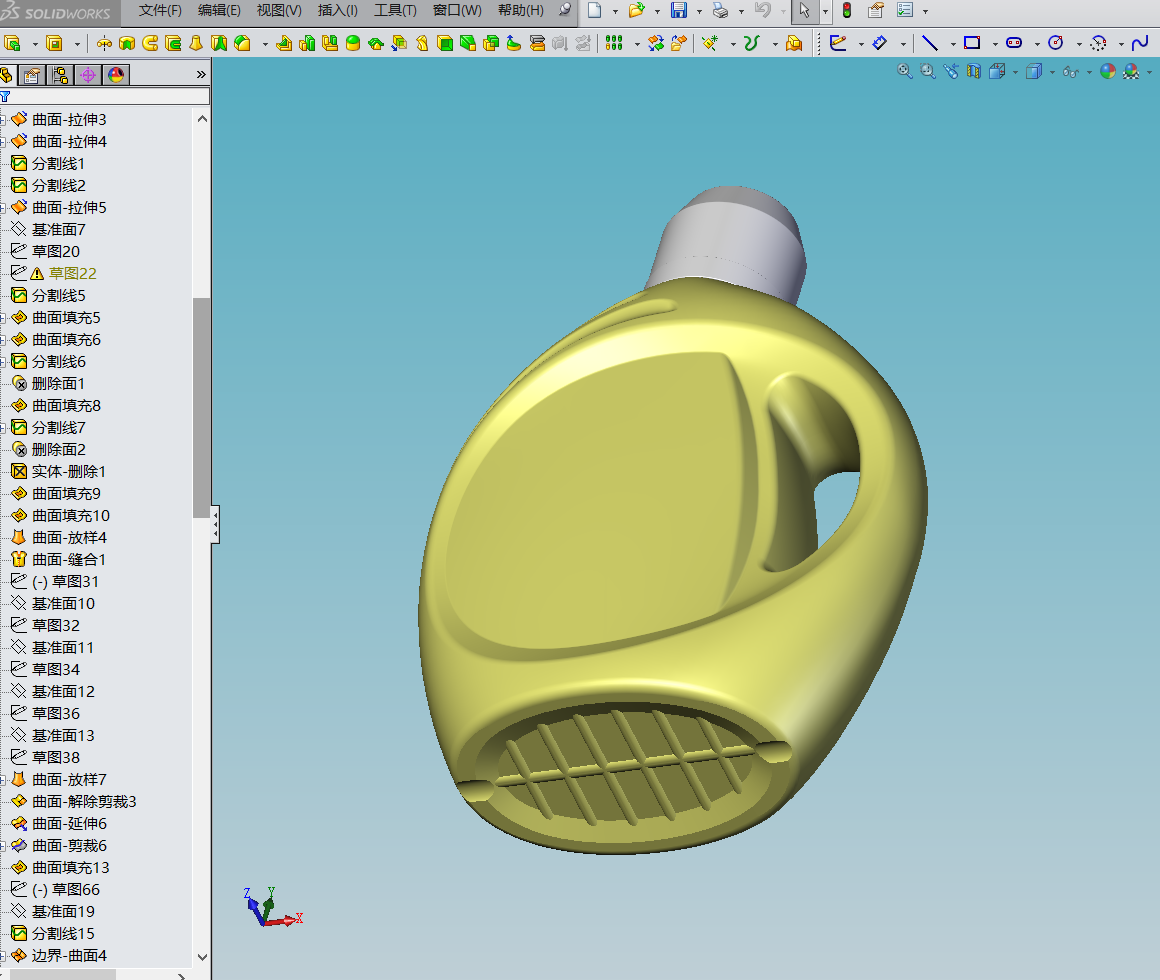Select the Smart Dimension tool
Viewport: 1160px width, 980px height.
coord(880,44)
